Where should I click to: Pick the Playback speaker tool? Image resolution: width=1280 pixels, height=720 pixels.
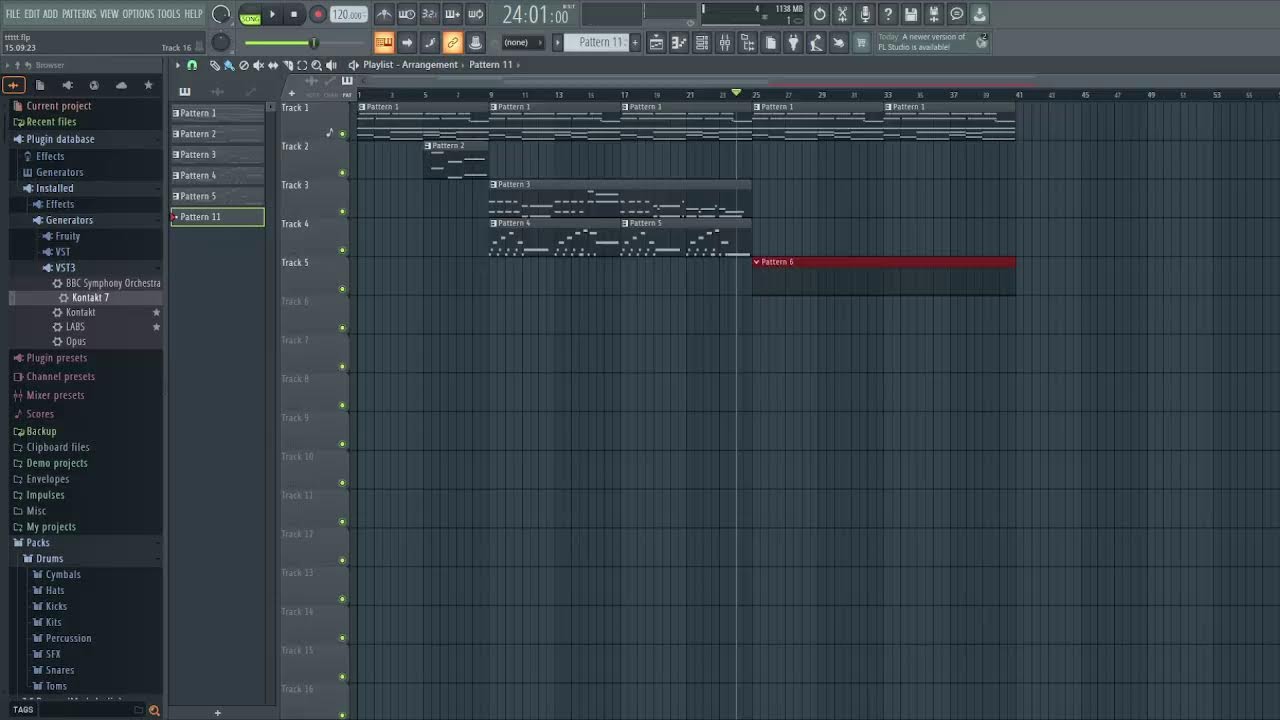332,65
